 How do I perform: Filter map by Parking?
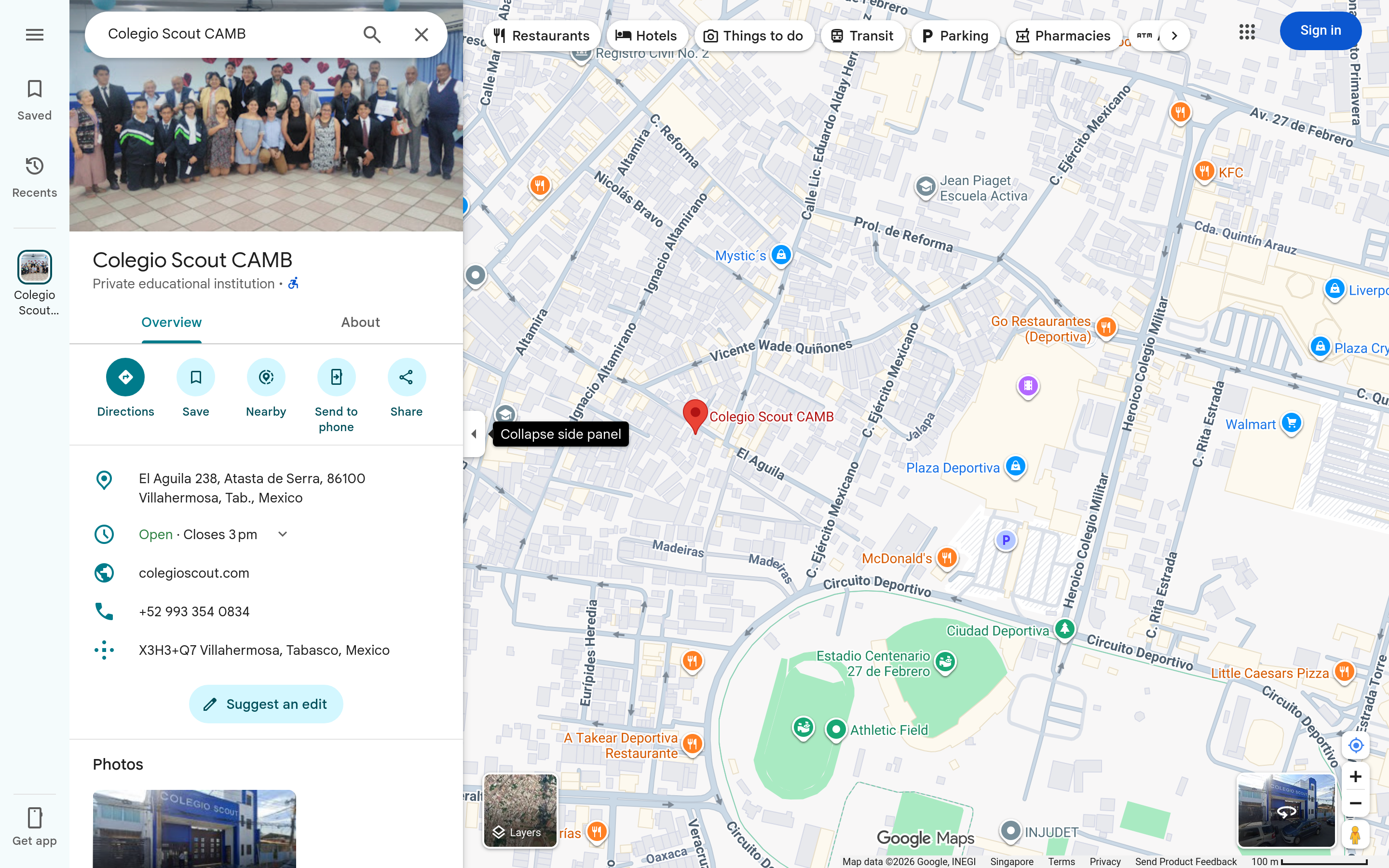click(x=955, y=36)
